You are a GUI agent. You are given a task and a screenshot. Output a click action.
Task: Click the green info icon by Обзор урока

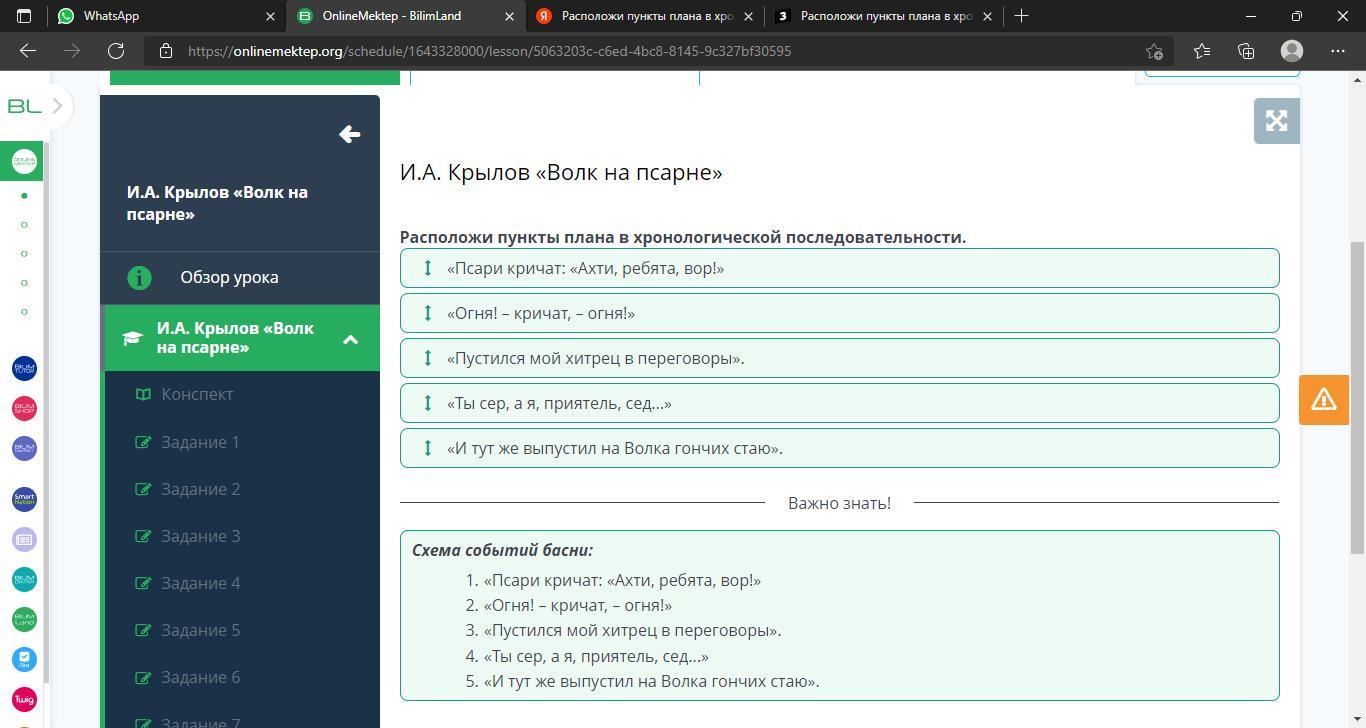[139, 278]
